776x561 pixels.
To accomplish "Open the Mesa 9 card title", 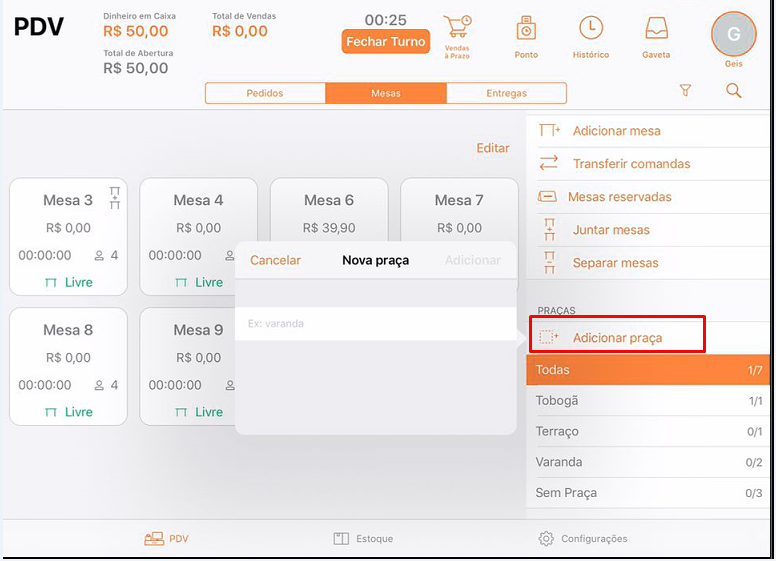I will tap(198, 330).
